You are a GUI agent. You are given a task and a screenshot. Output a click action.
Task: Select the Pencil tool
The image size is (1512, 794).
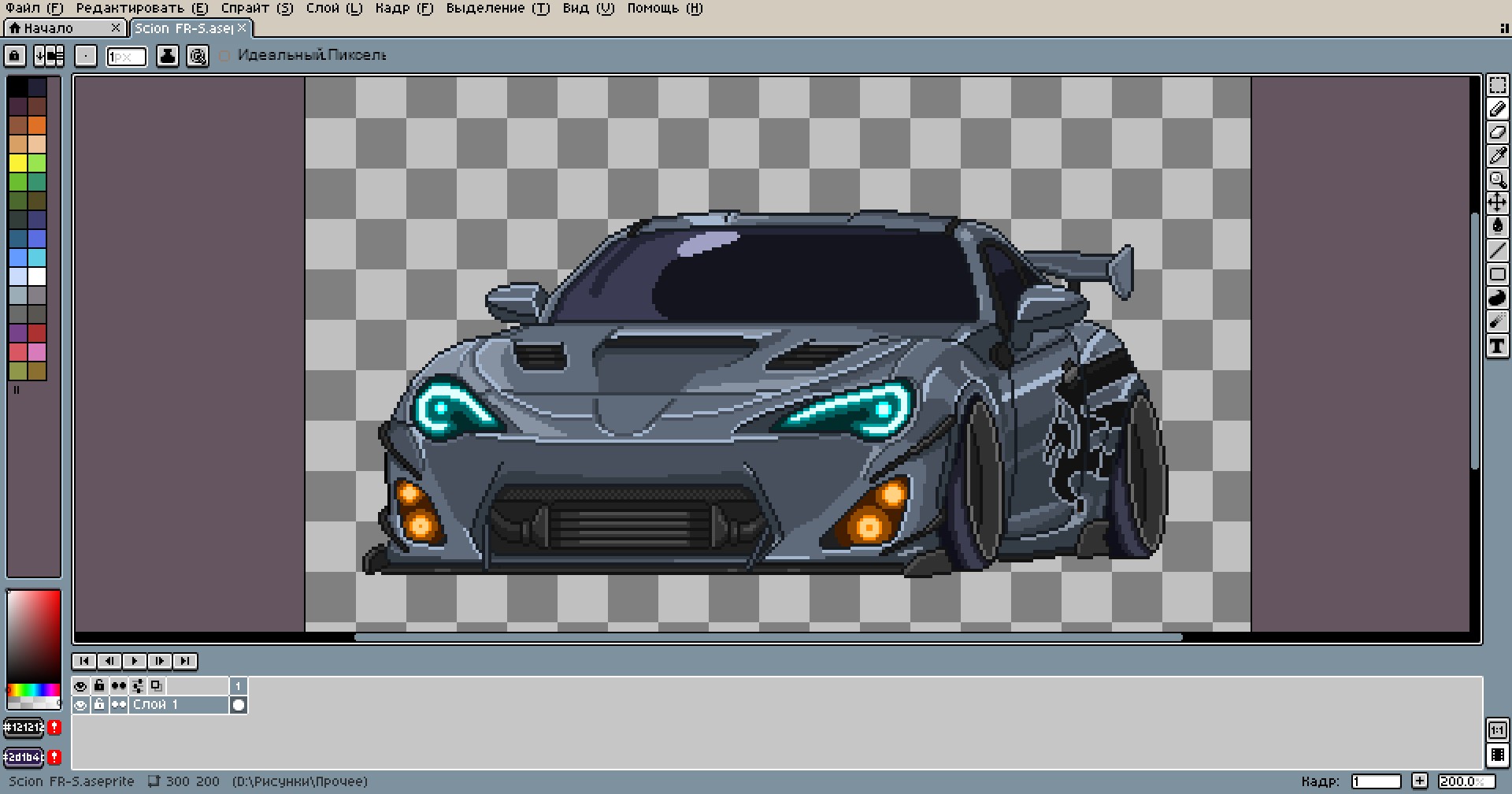click(1497, 109)
